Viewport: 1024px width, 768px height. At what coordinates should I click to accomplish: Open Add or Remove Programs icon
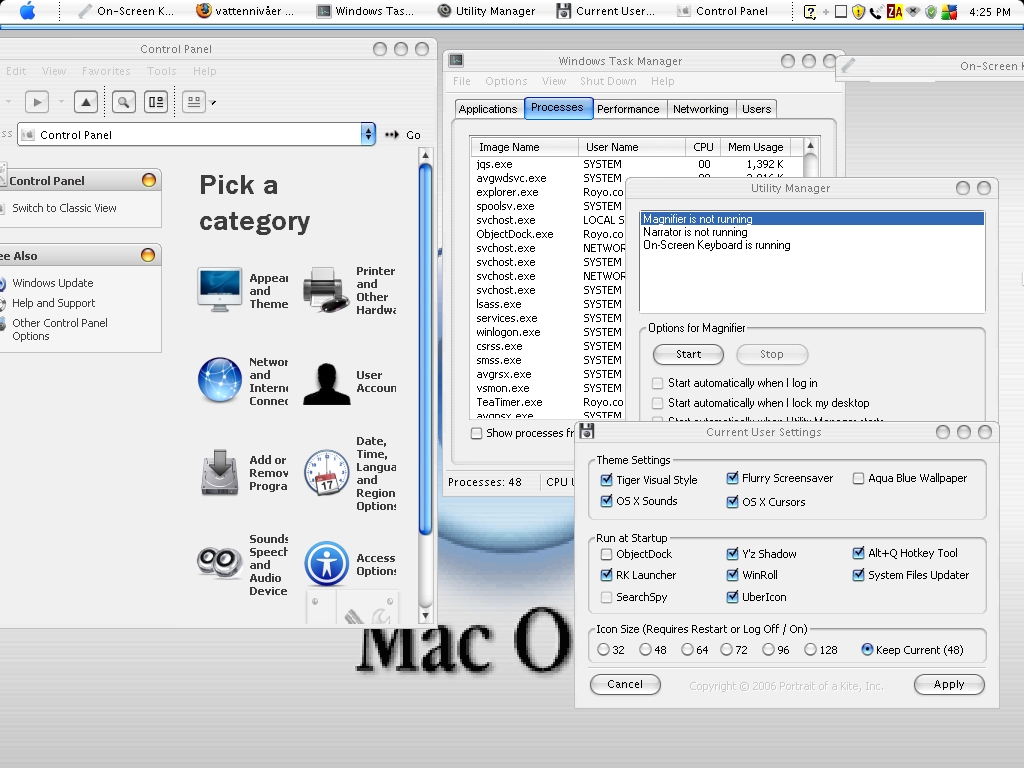coord(219,472)
